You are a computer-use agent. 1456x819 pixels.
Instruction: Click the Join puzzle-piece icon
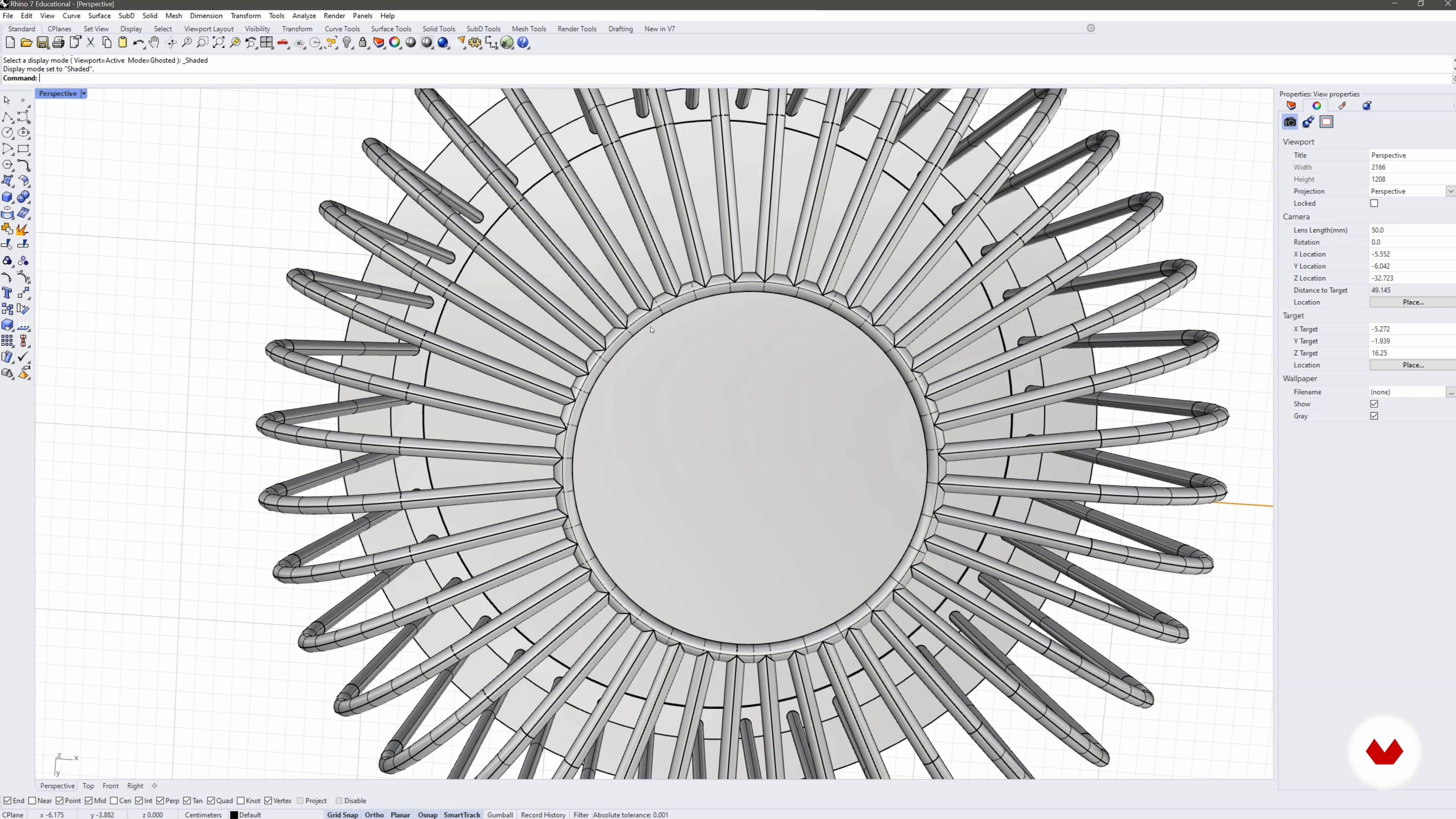[7, 229]
